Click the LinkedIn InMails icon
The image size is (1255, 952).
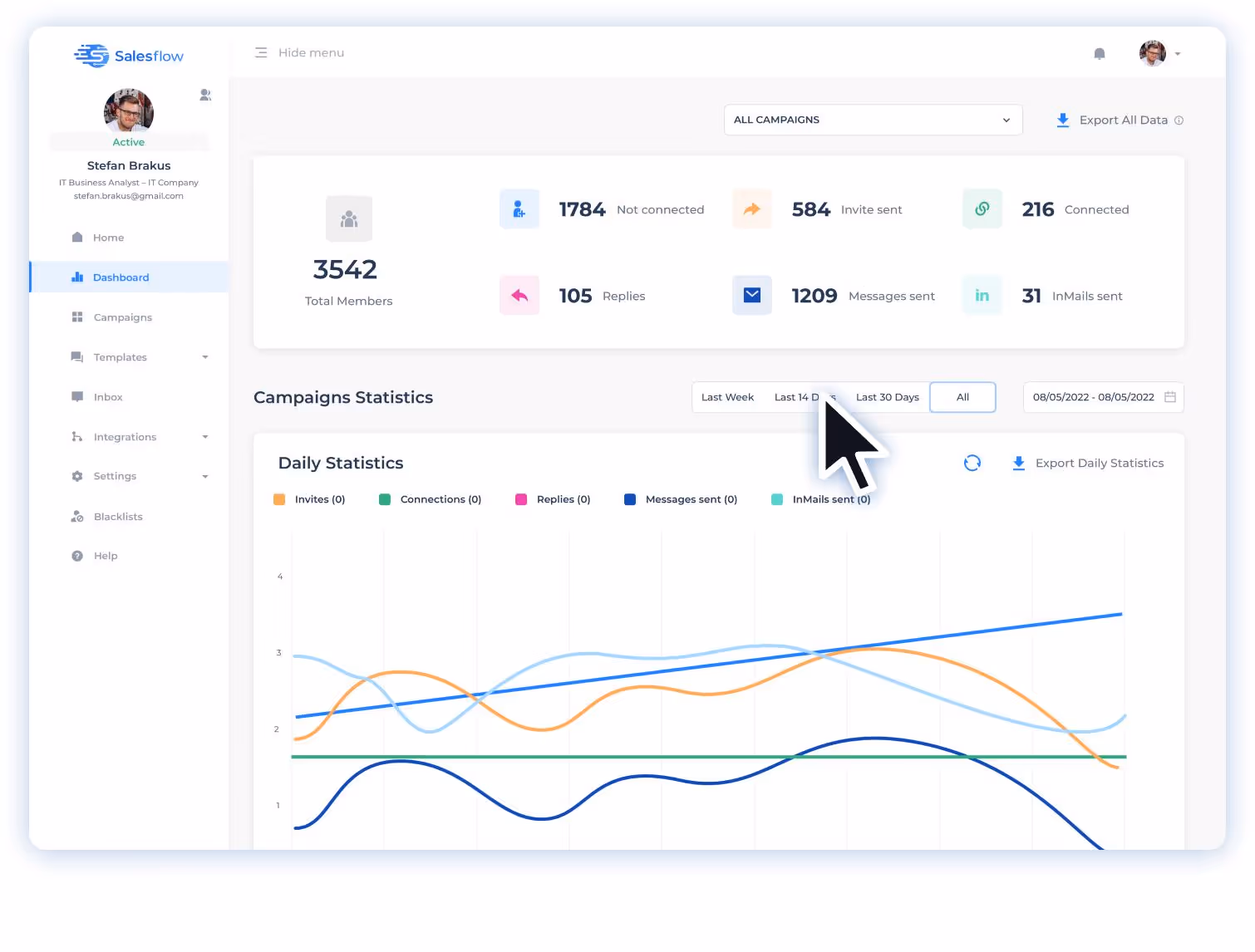pos(982,295)
